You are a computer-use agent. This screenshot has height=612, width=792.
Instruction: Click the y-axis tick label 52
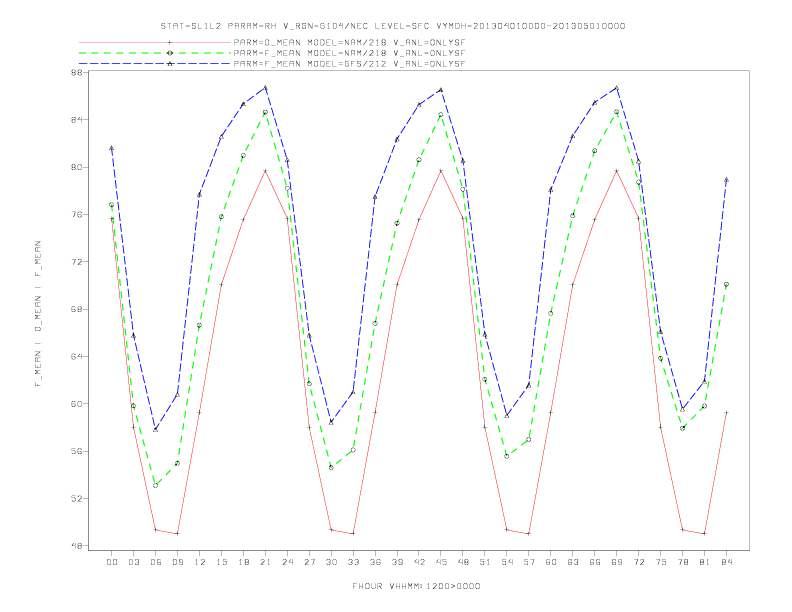[x=76, y=498]
